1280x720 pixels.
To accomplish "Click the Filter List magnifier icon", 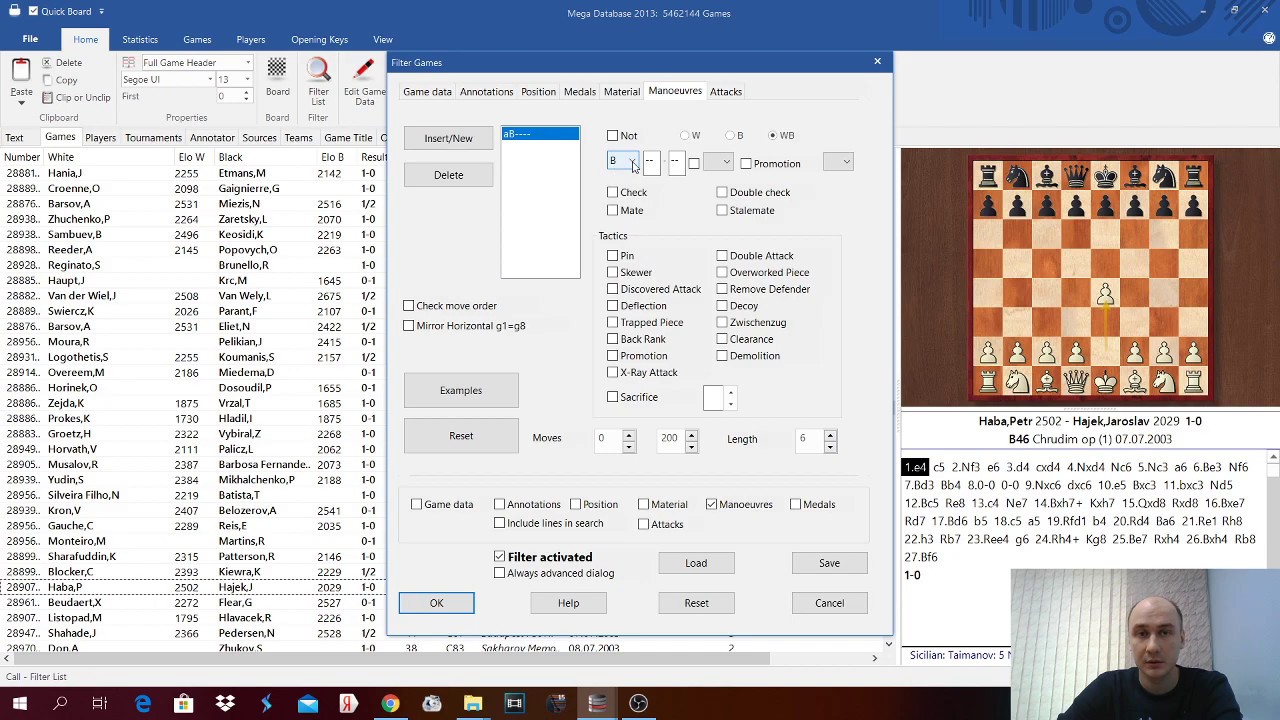I will (x=318, y=70).
